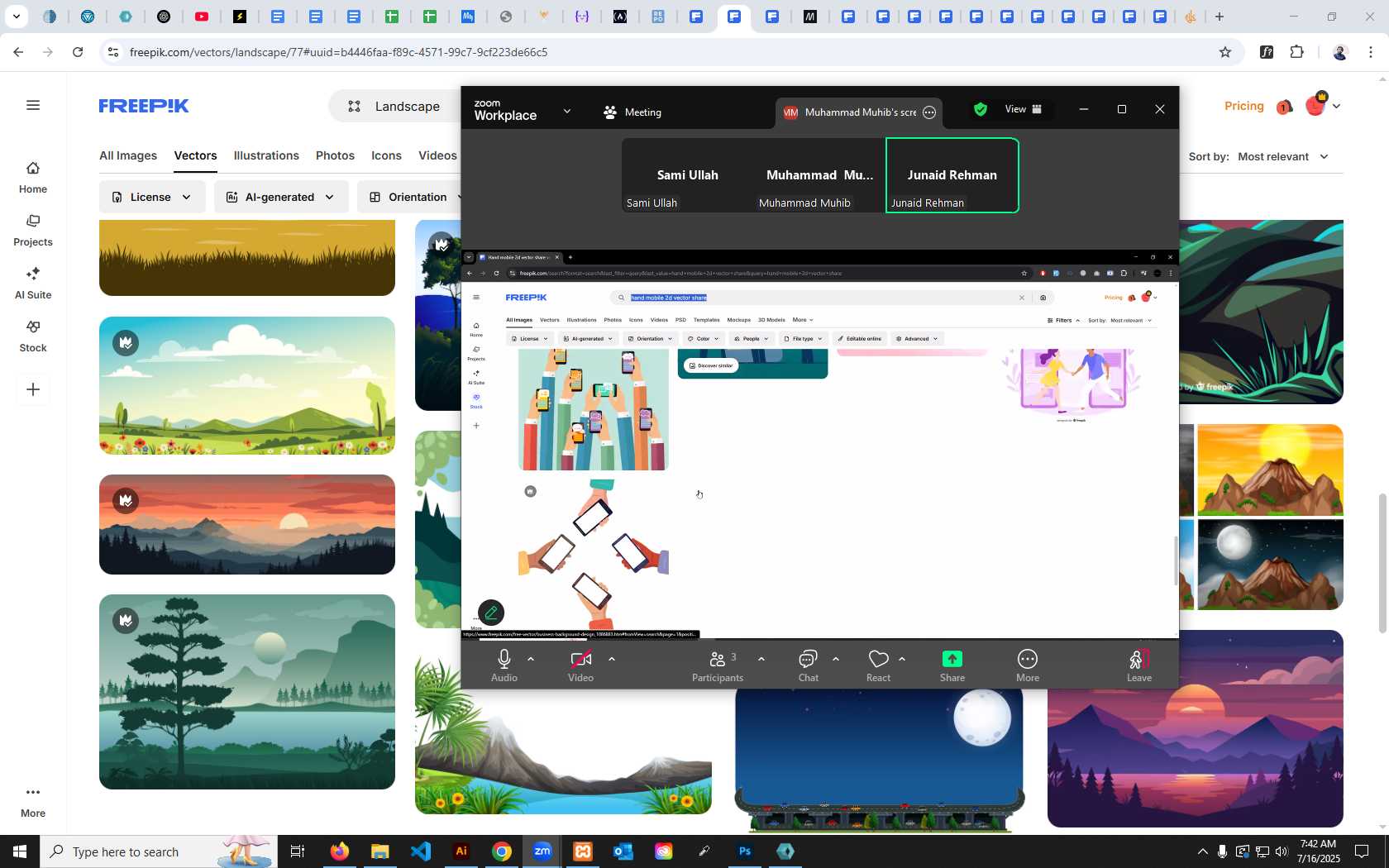Open screen share options ellipsis in Zoom

tap(929, 112)
